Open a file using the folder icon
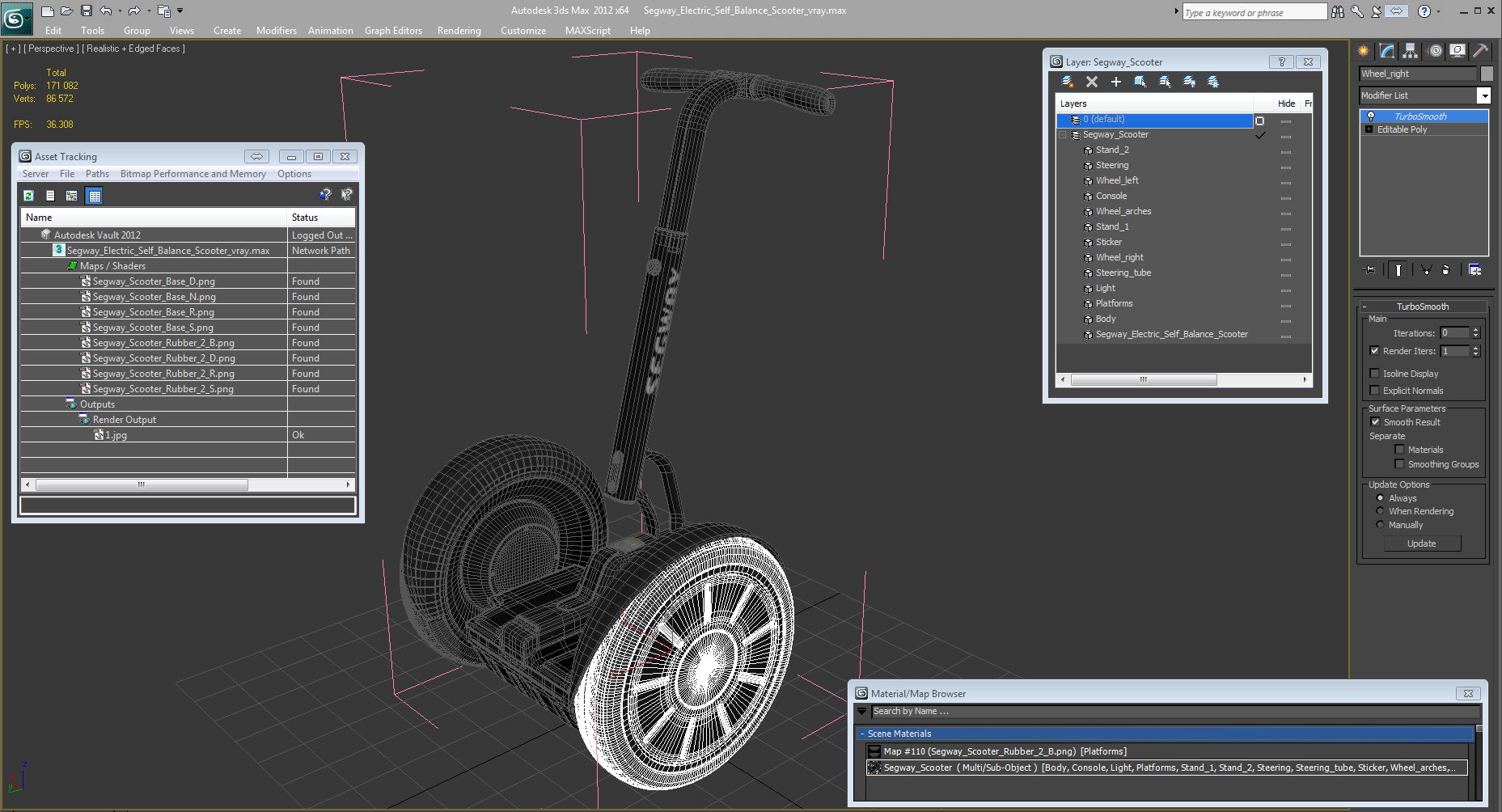The image size is (1502, 812). coord(67,11)
